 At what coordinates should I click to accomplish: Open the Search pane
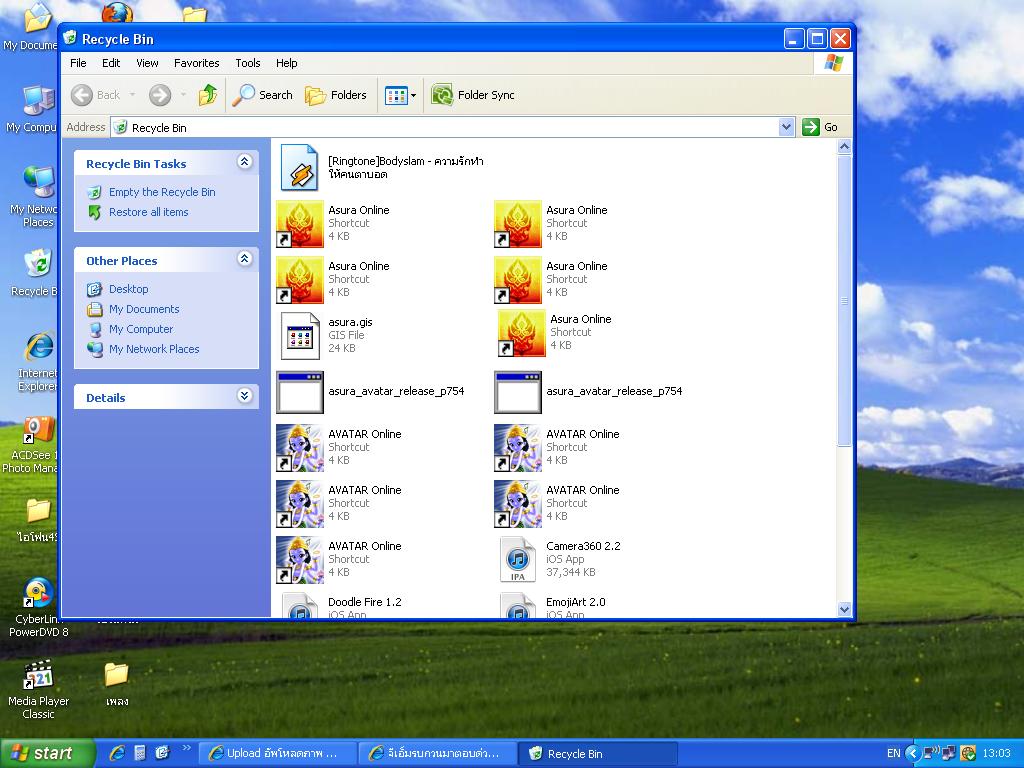pos(263,95)
